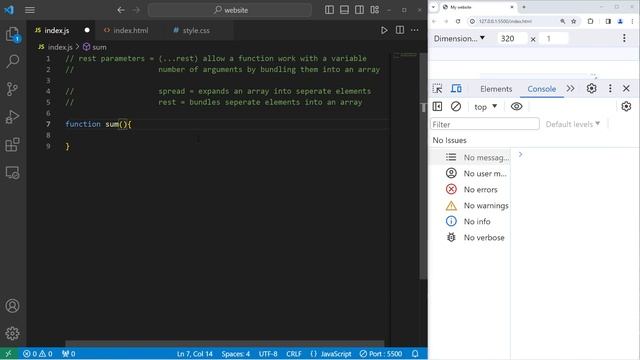Screen dimensions: 640x360
Task: Clear the console
Action: tap(456, 107)
